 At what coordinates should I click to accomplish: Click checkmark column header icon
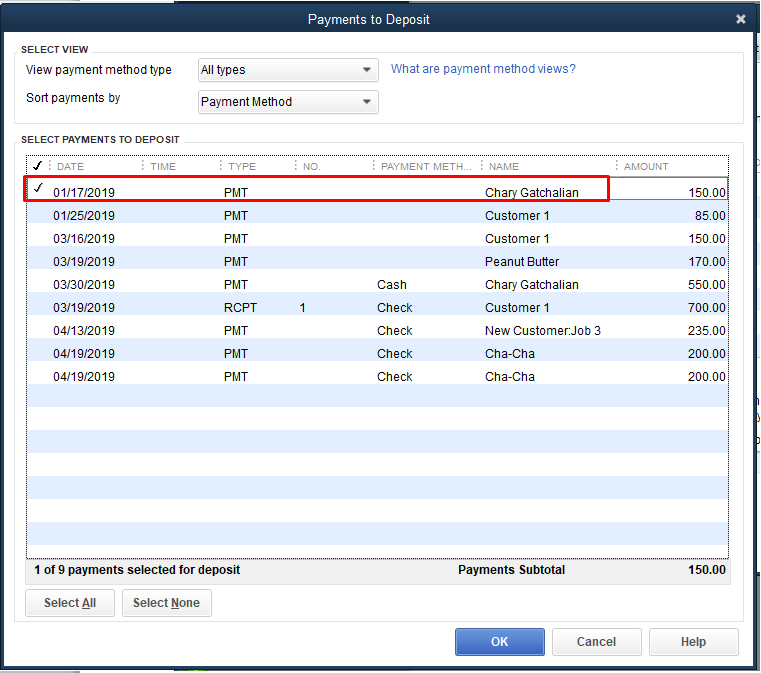37,166
